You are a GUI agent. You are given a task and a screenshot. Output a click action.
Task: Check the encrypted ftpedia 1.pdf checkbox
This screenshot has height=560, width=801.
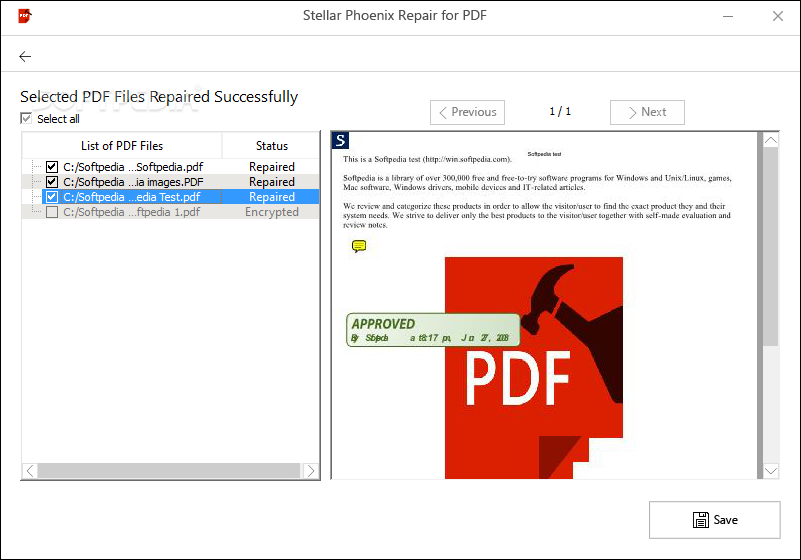pos(52,212)
